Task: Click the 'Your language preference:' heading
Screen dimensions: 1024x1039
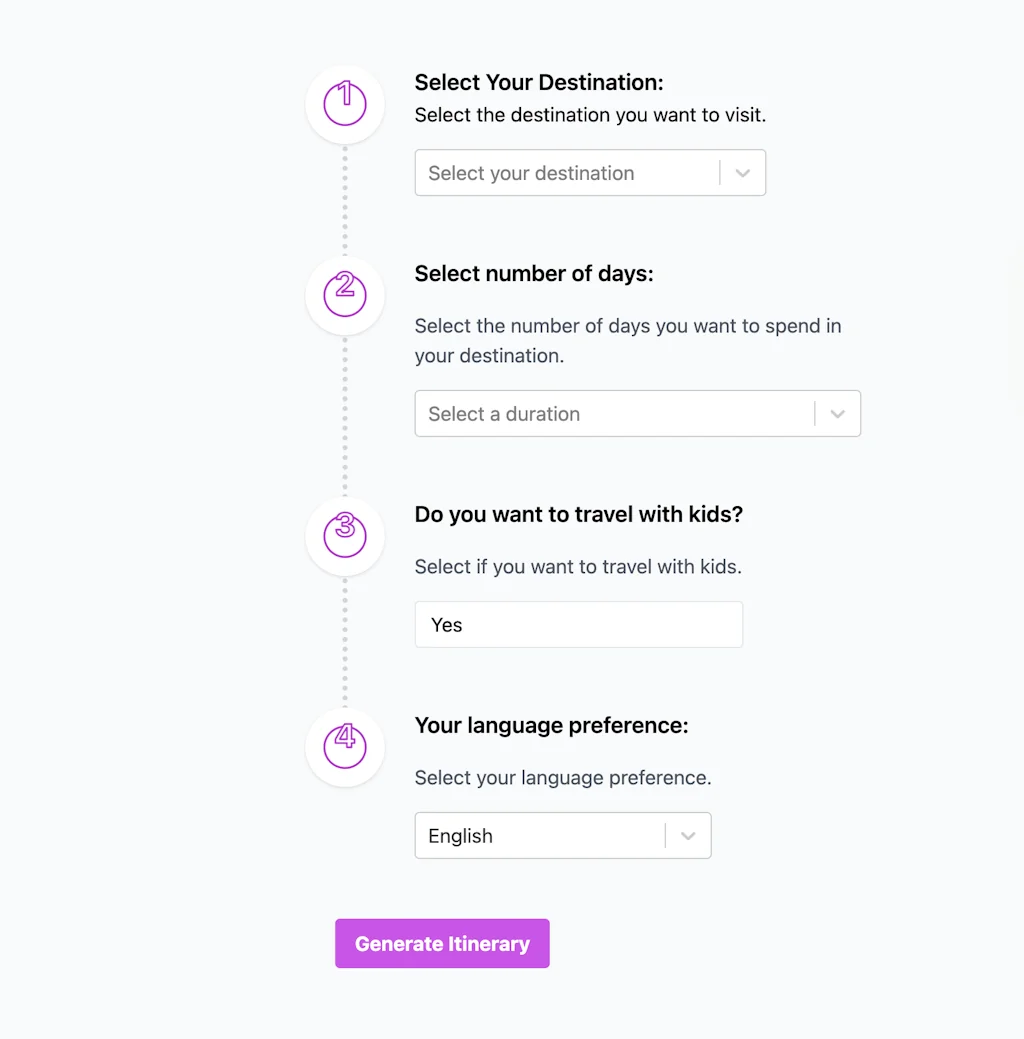Action: click(x=551, y=725)
